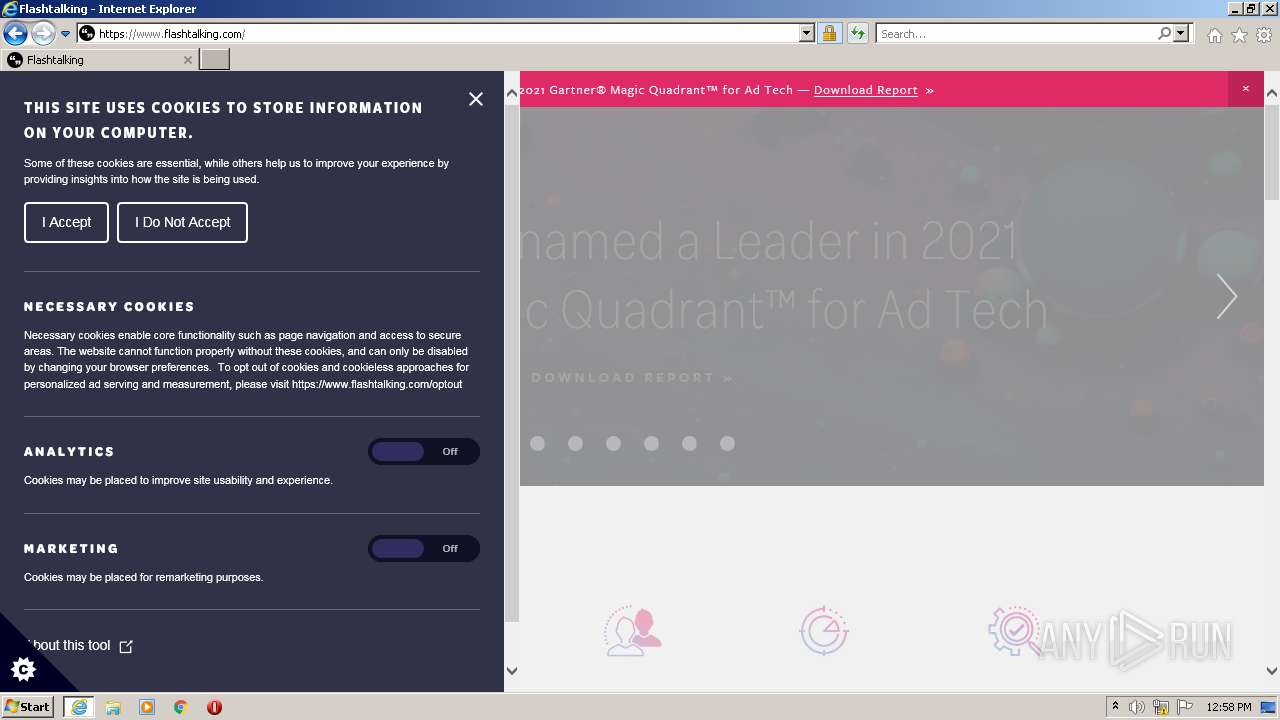Click the page scrollbar down arrow
This screenshot has height=720, width=1280.
point(1272,671)
